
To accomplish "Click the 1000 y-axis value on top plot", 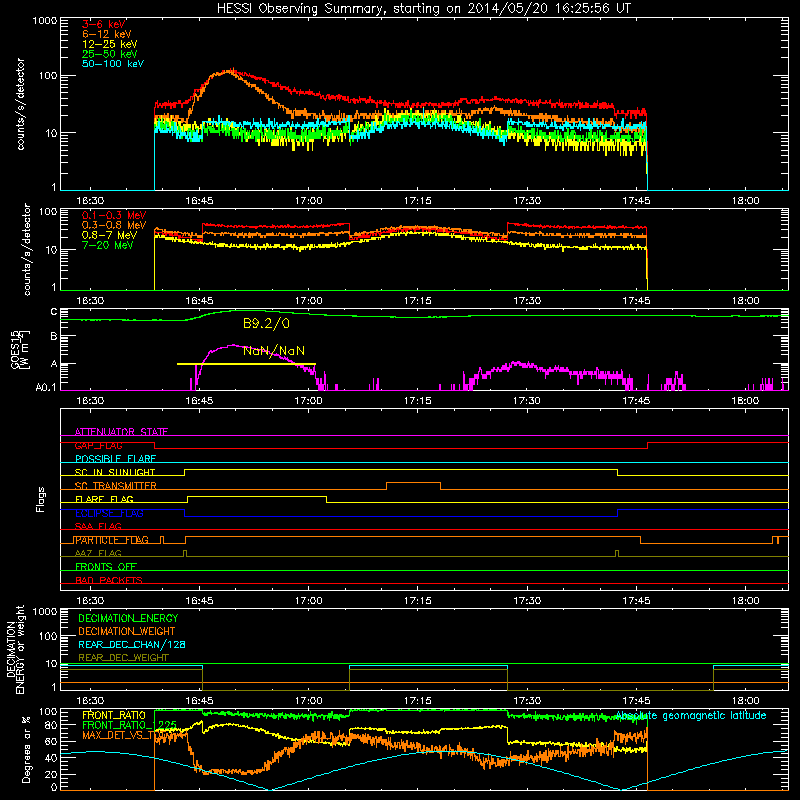I will pos(45,21).
